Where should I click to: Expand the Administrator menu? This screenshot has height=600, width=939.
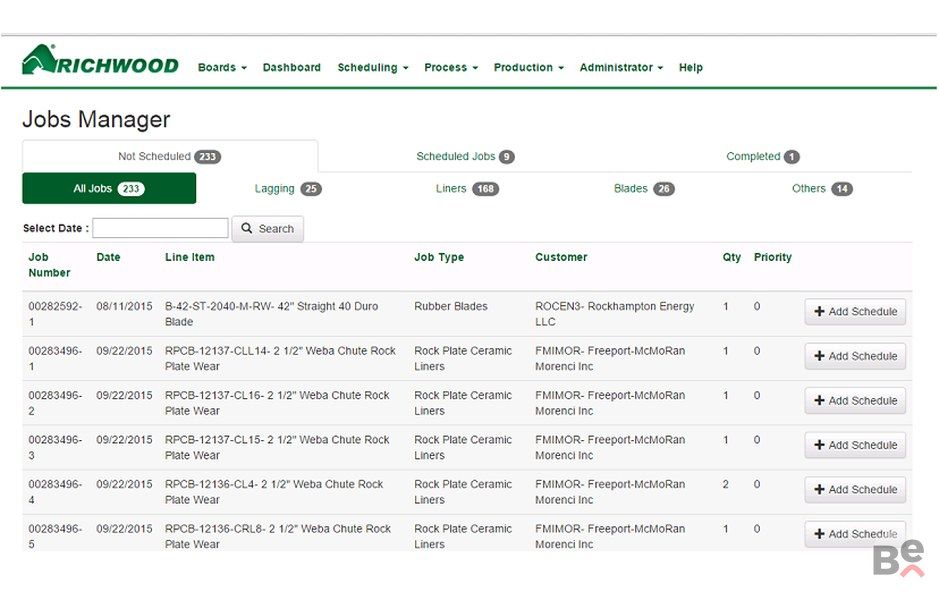click(x=621, y=68)
